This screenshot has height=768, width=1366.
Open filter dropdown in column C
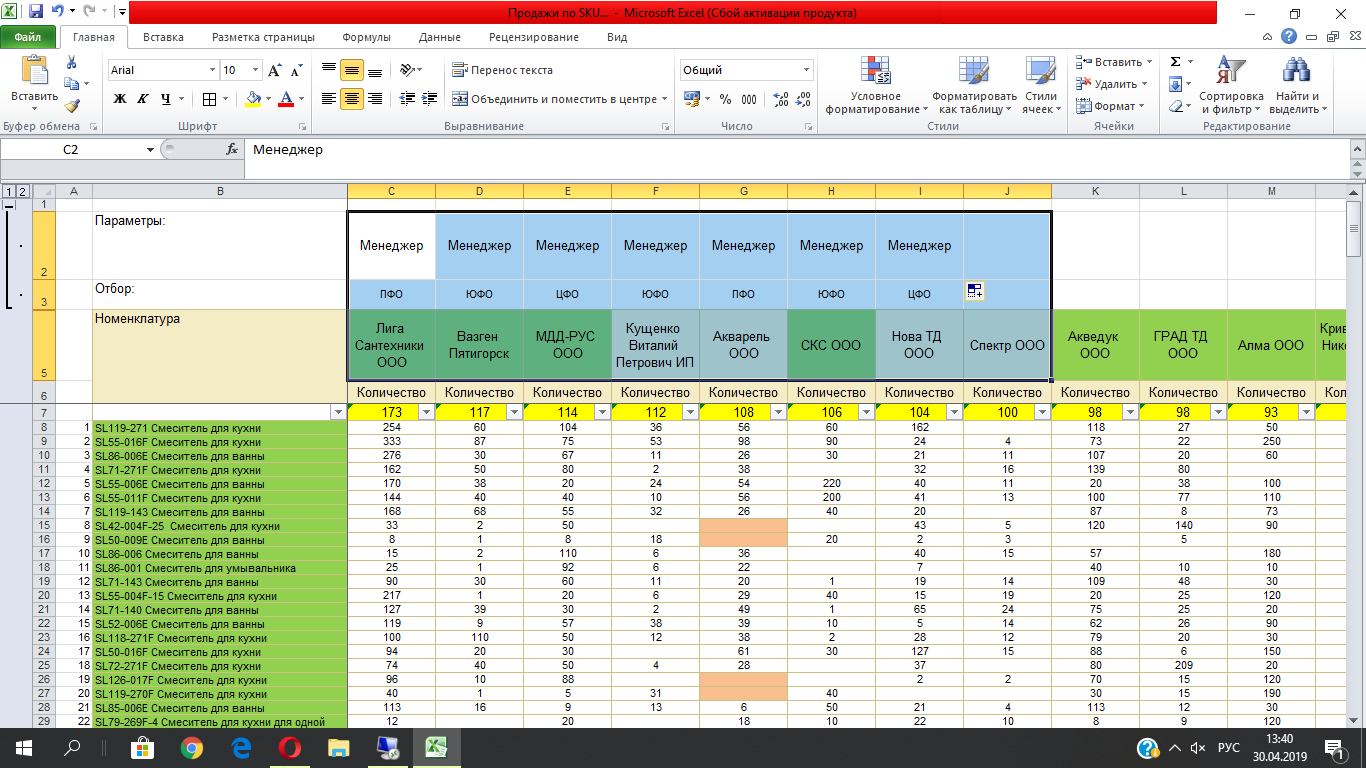click(425, 412)
